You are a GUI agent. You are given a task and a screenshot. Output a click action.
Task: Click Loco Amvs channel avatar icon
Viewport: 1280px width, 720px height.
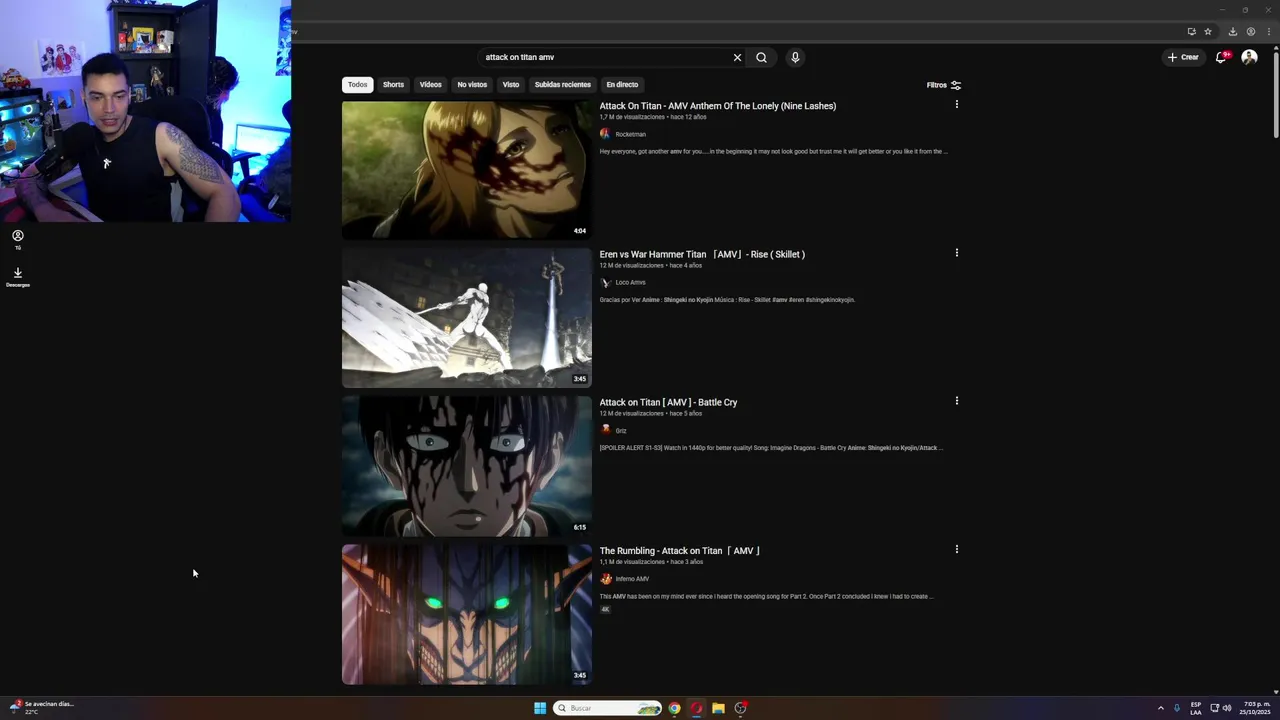(x=605, y=282)
